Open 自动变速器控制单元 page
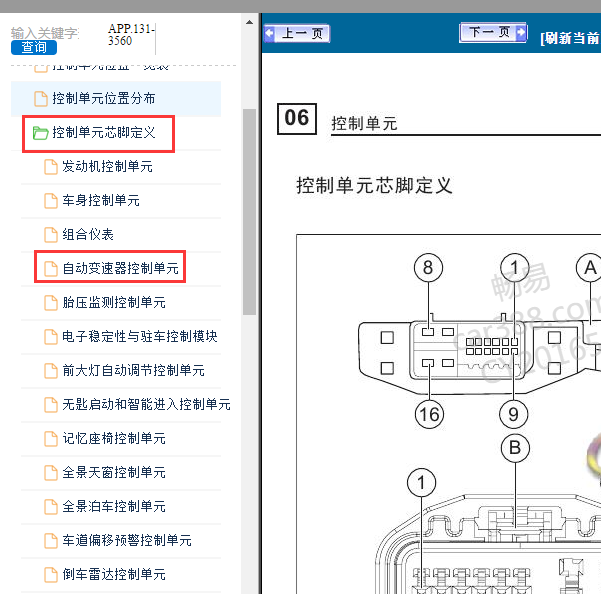Image resolution: width=601 pixels, height=594 pixels. click(120, 268)
